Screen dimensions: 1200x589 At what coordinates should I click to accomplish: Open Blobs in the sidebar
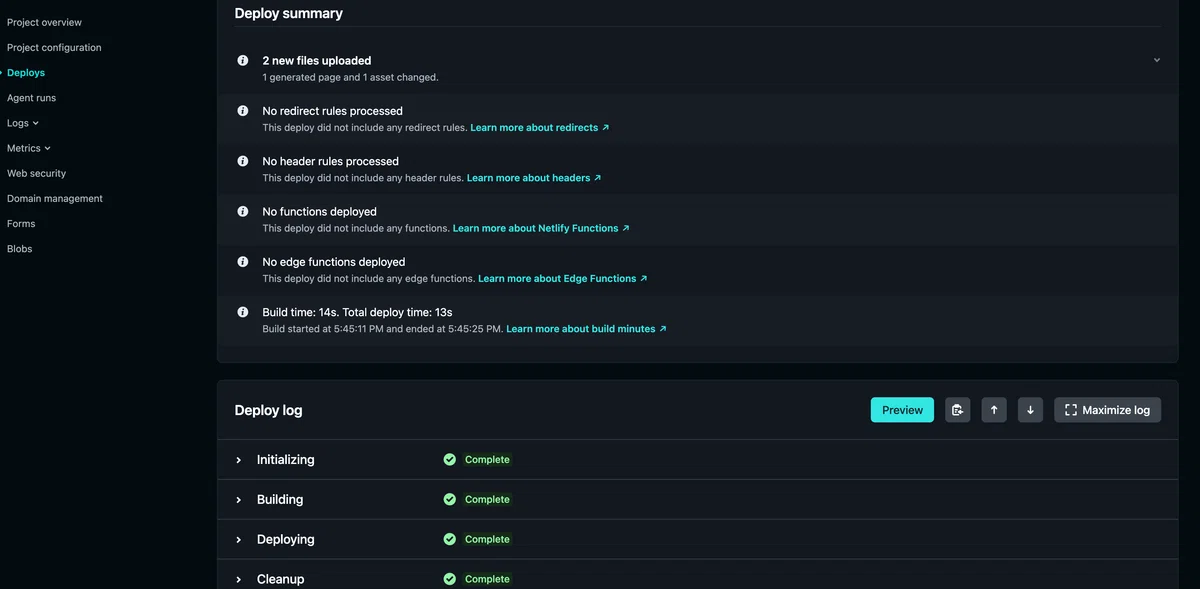20,249
